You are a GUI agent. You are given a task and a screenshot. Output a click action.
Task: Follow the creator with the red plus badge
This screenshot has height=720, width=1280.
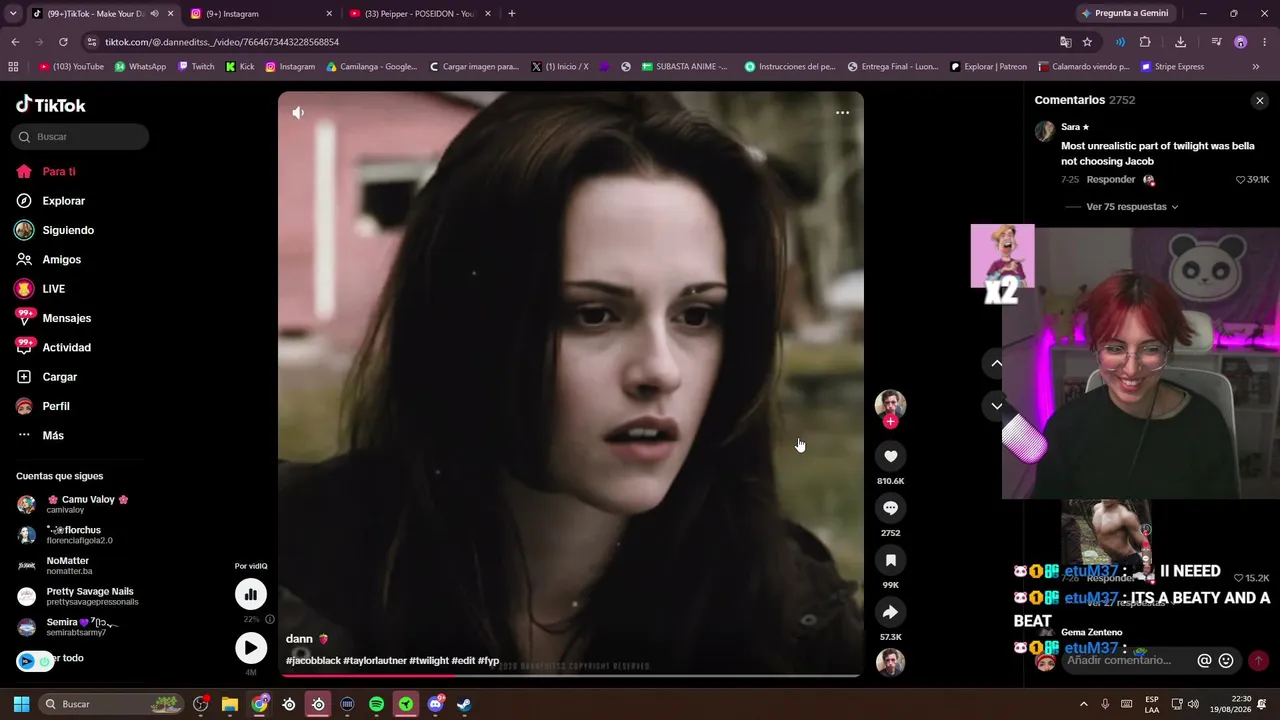(890, 422)
